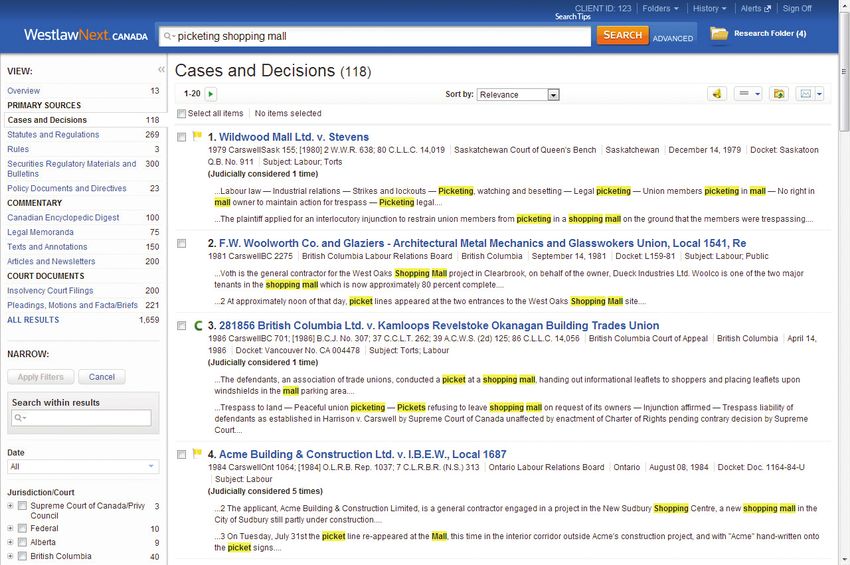Open Advanced search link
The image size is (850, 565).
672,38
